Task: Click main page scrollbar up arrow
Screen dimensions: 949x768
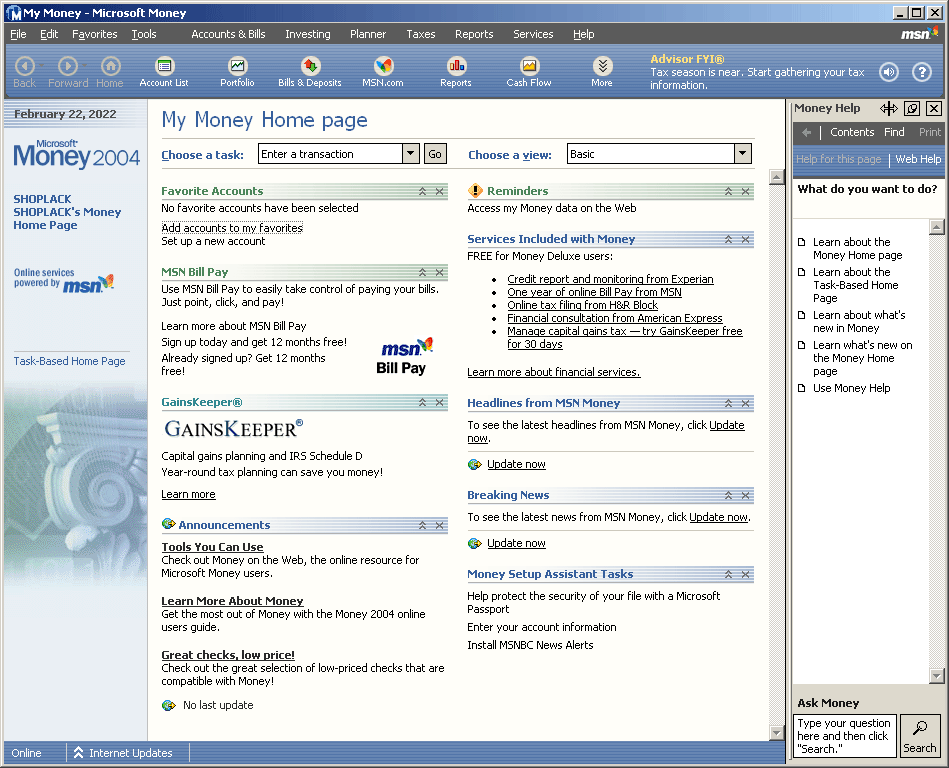Action: [x=777, y=177]
